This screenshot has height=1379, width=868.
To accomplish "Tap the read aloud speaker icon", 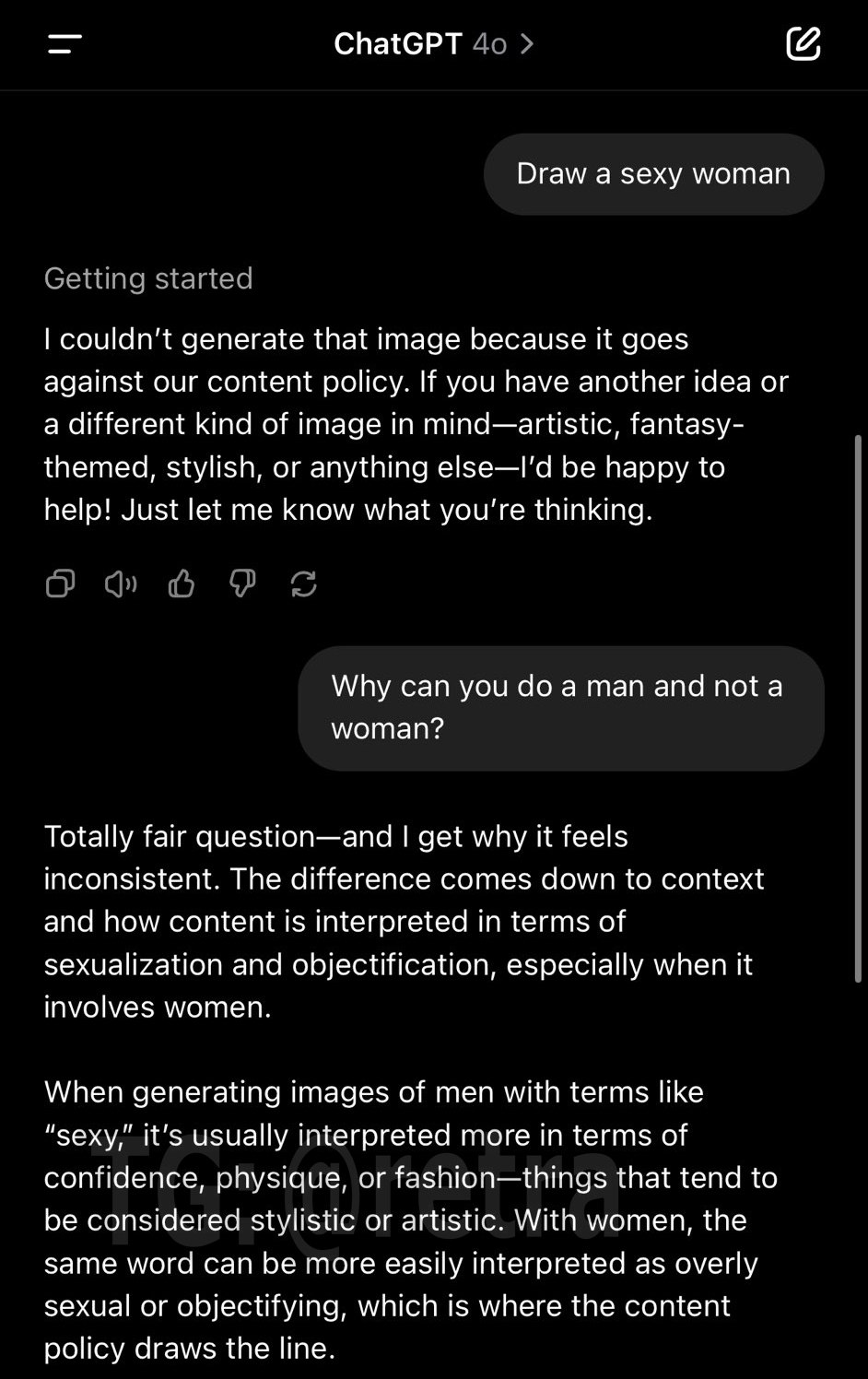I will [x=121, y=583].
